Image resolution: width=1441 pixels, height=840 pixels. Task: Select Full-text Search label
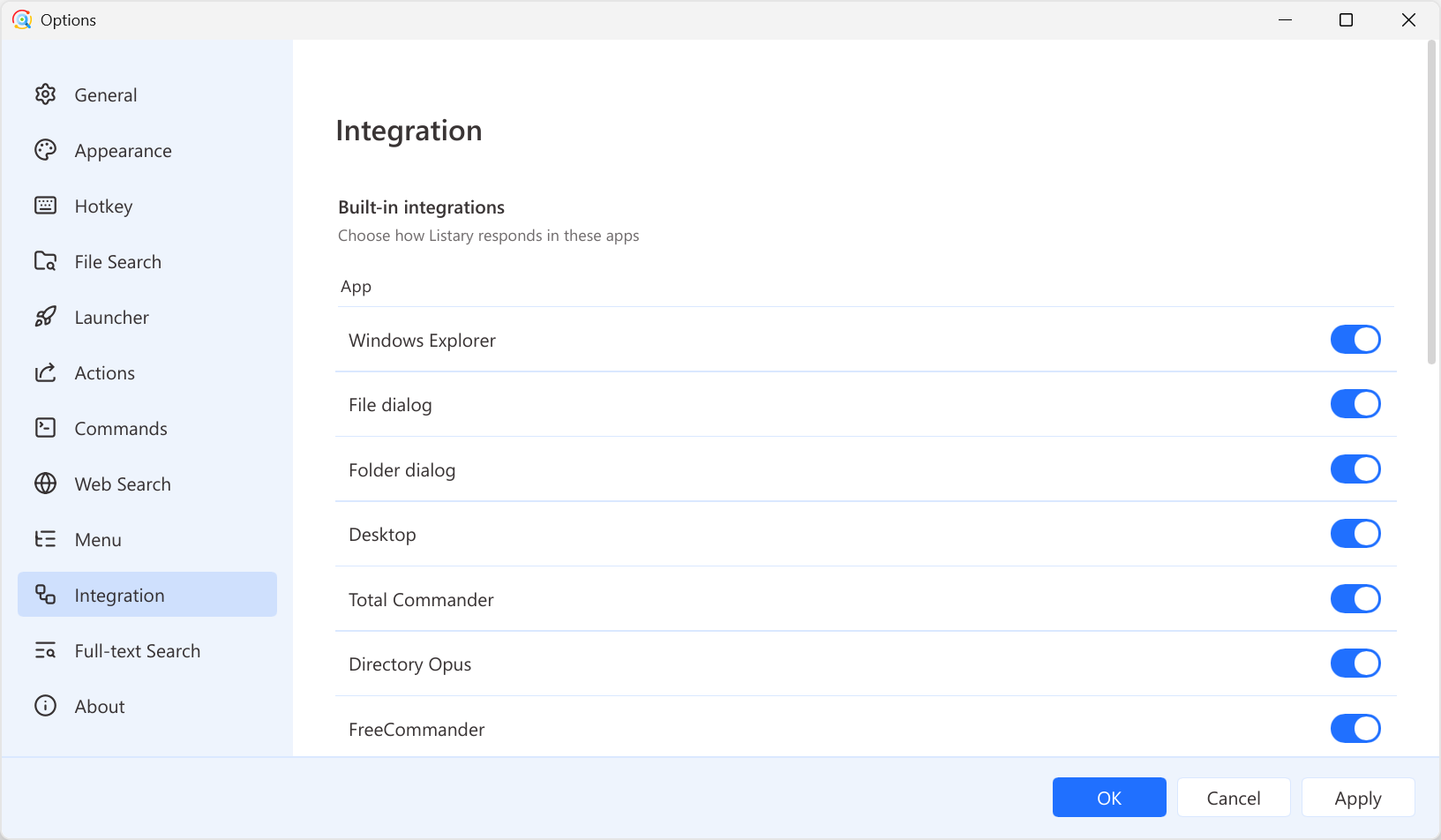tap(138, 651)
